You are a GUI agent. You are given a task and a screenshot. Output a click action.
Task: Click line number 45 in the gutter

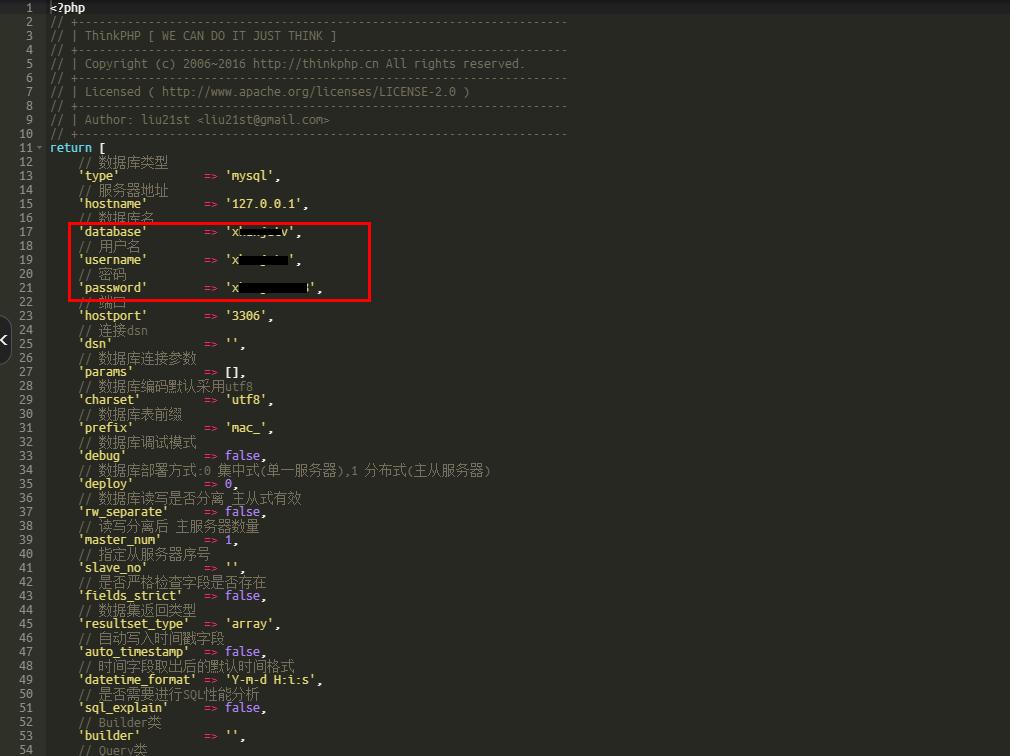pyautogui.click(x=26, y=624)
